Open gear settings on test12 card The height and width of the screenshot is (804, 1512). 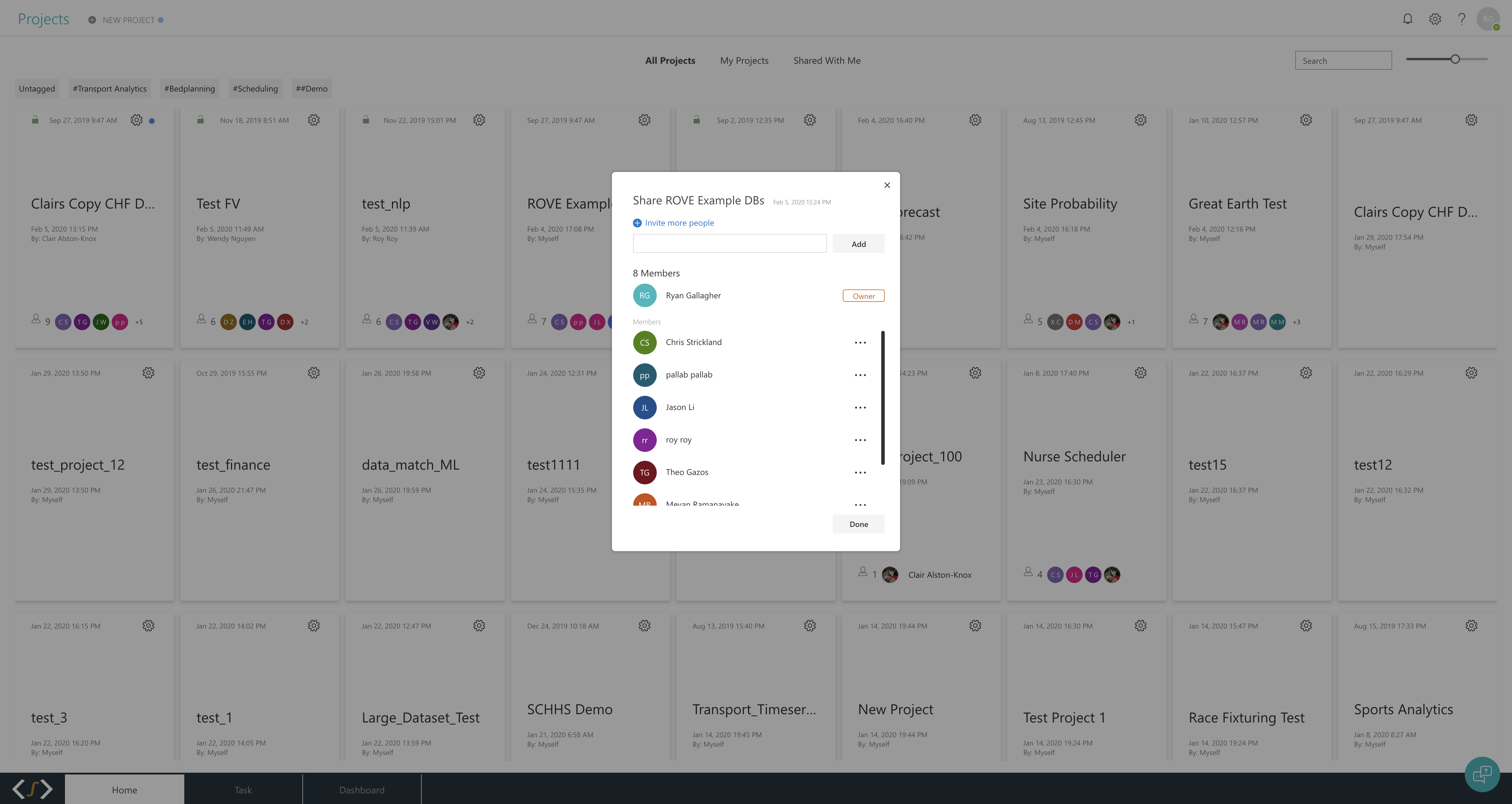[1472, 373]
